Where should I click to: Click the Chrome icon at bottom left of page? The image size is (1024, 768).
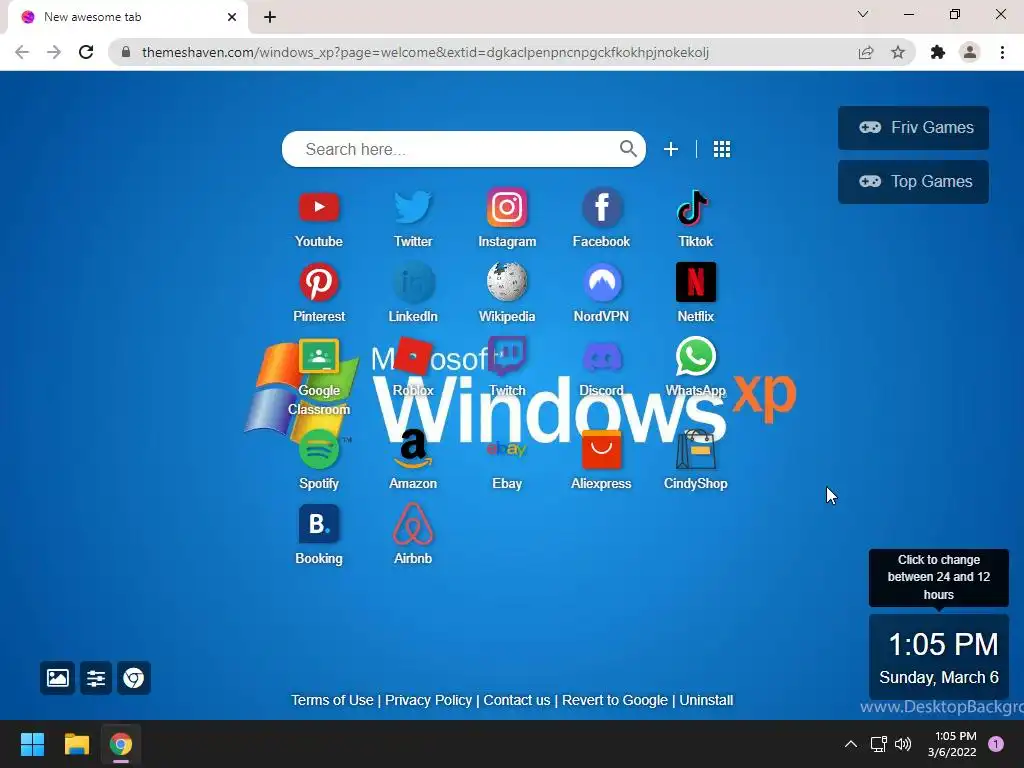coord(134,678)
